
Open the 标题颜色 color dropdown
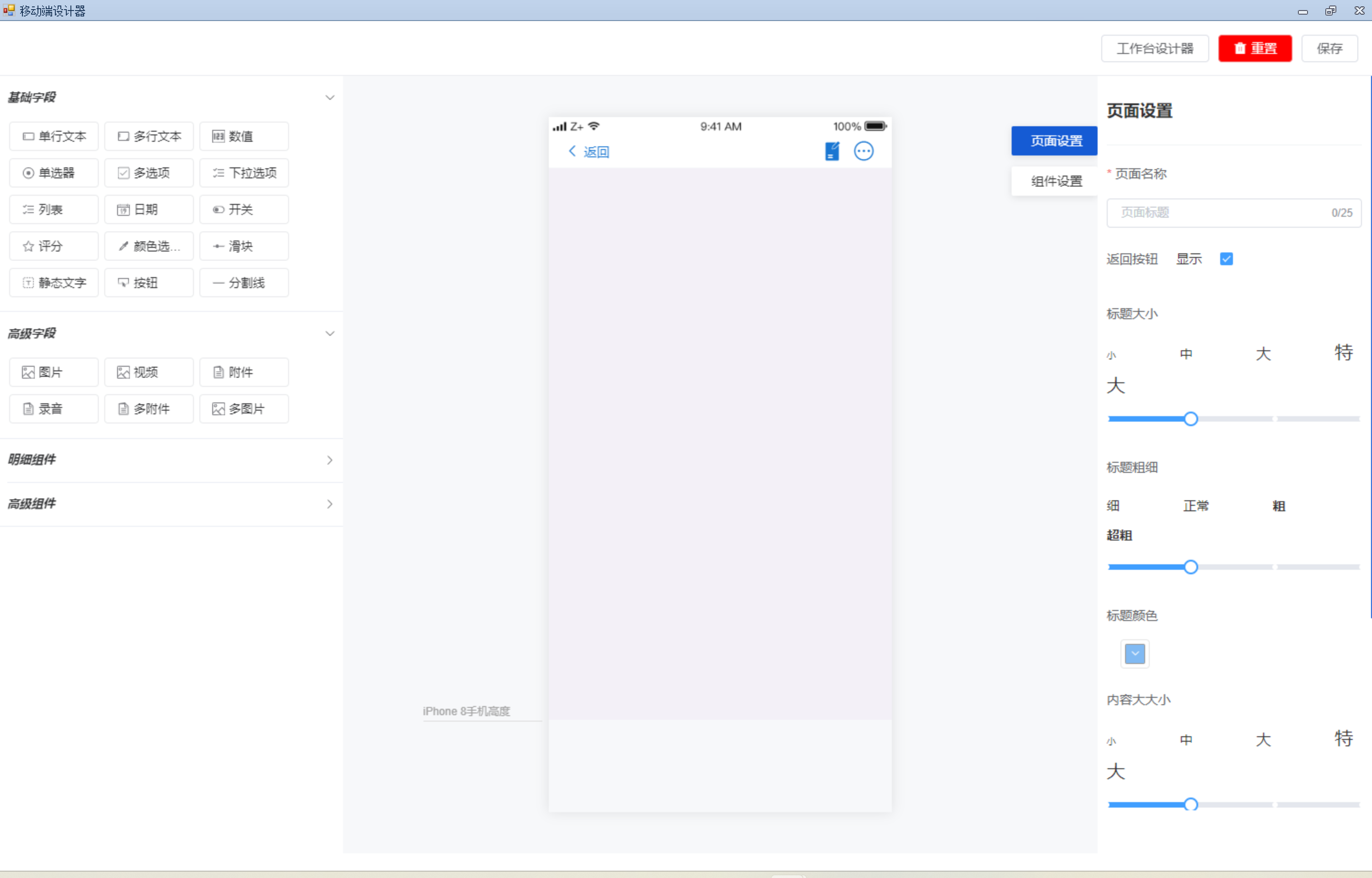coord(1134,653)
